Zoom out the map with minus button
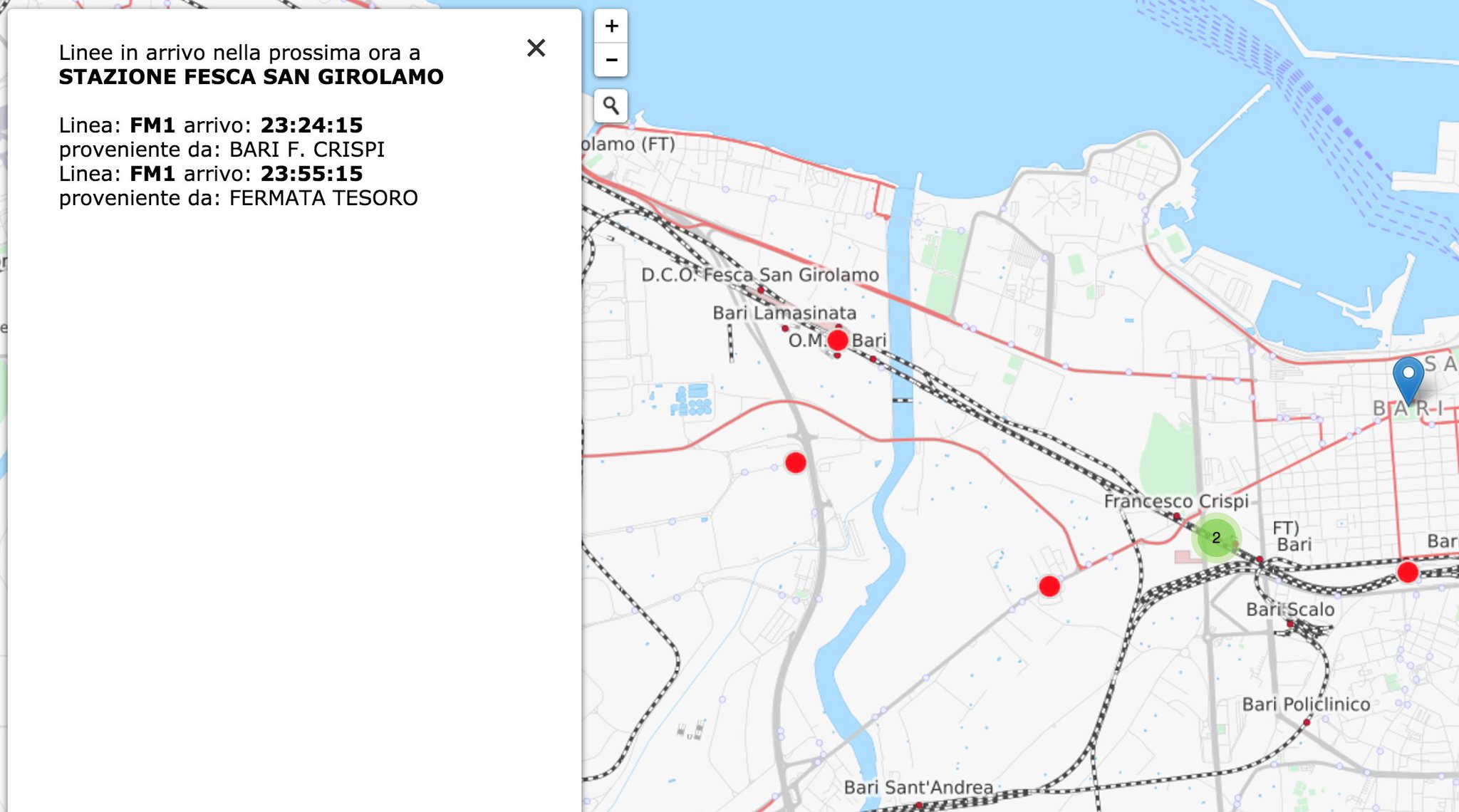The image size is (1459, 812). (611, 60)
